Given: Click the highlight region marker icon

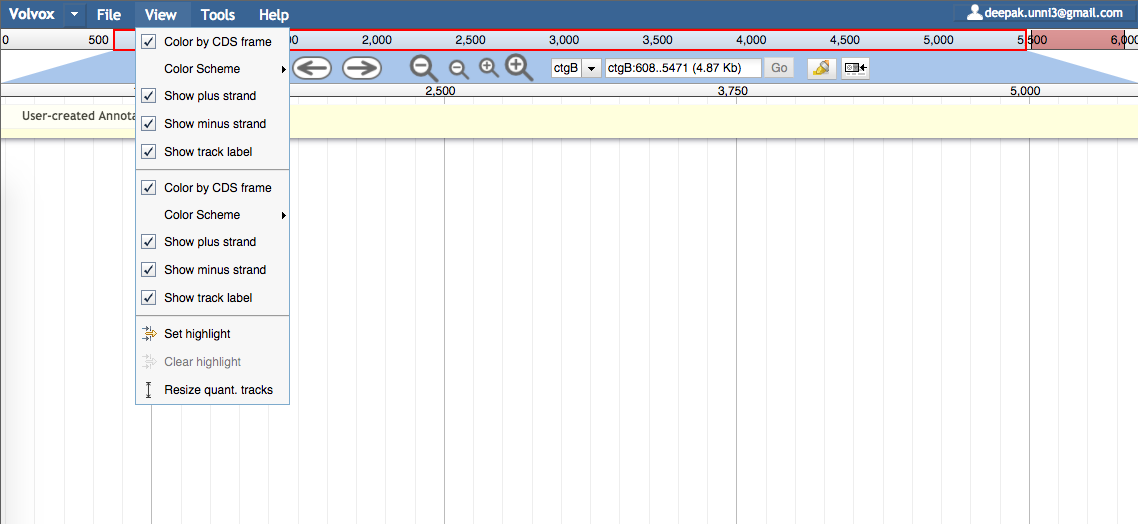Looking at the screenshot, I should click(822, 68).
